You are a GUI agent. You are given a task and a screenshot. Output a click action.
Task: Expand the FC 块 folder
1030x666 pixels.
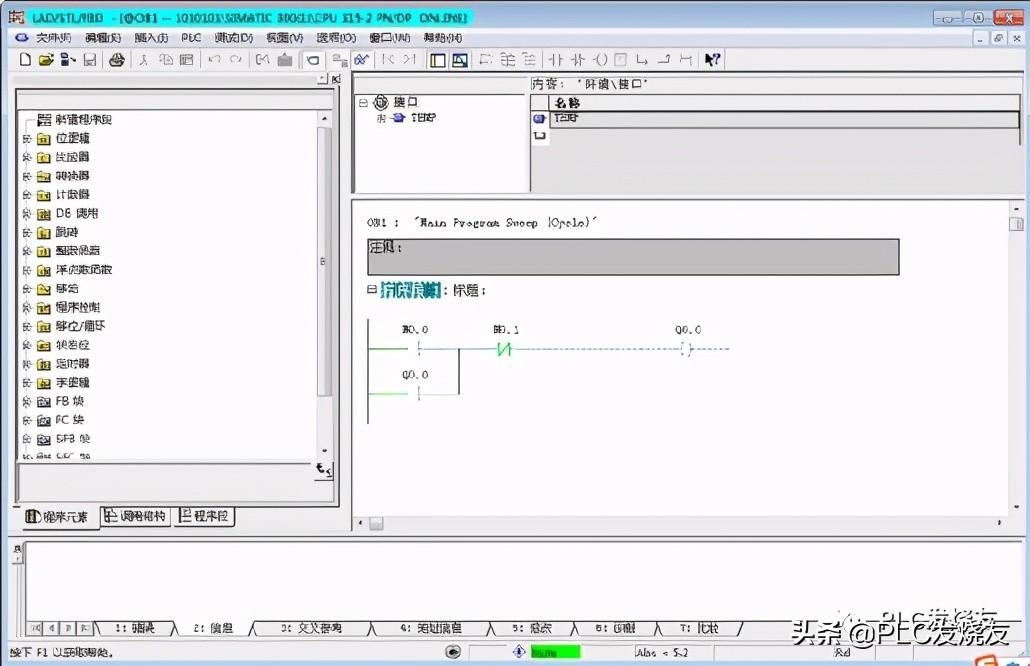(27, 420)
